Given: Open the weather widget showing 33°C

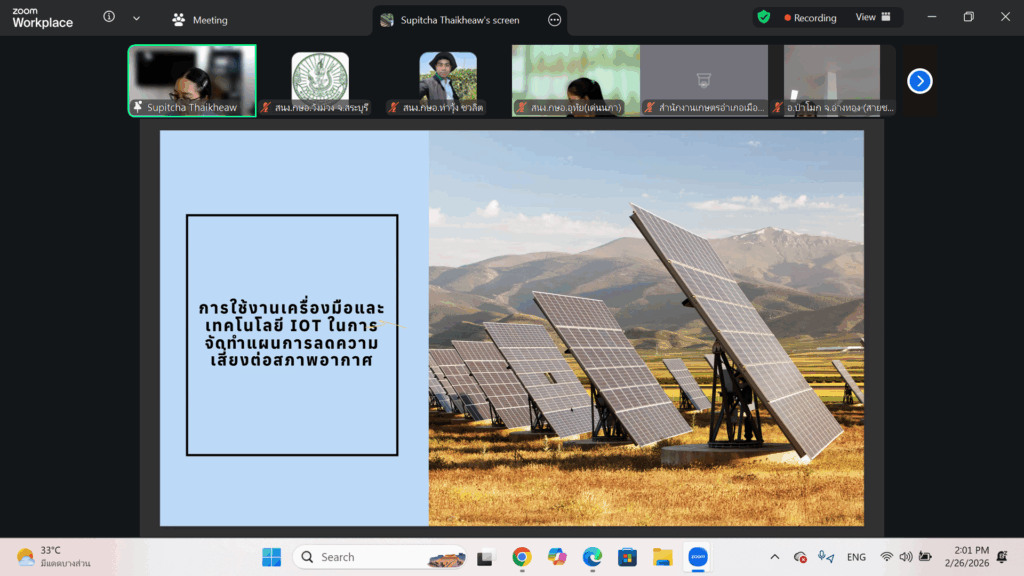Looking at the screenshot, I should tap(55, 557).
